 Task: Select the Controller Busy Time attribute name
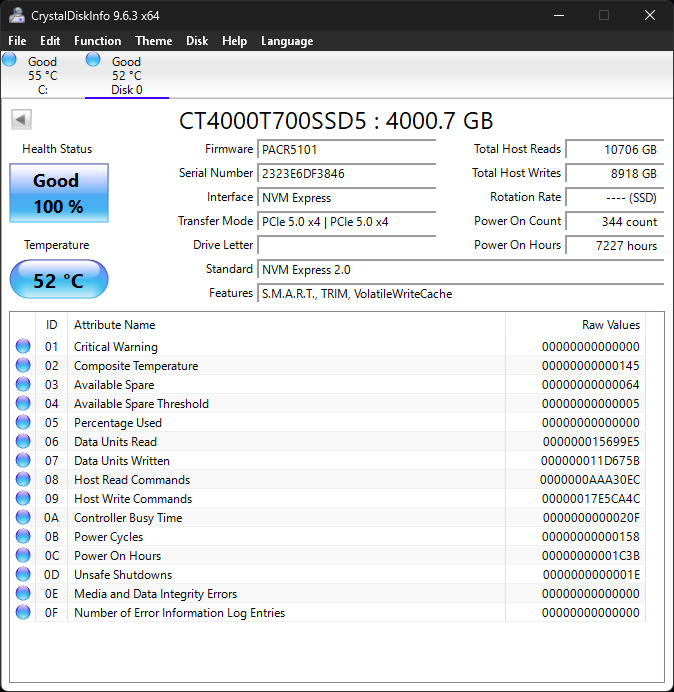click(128, 518)
